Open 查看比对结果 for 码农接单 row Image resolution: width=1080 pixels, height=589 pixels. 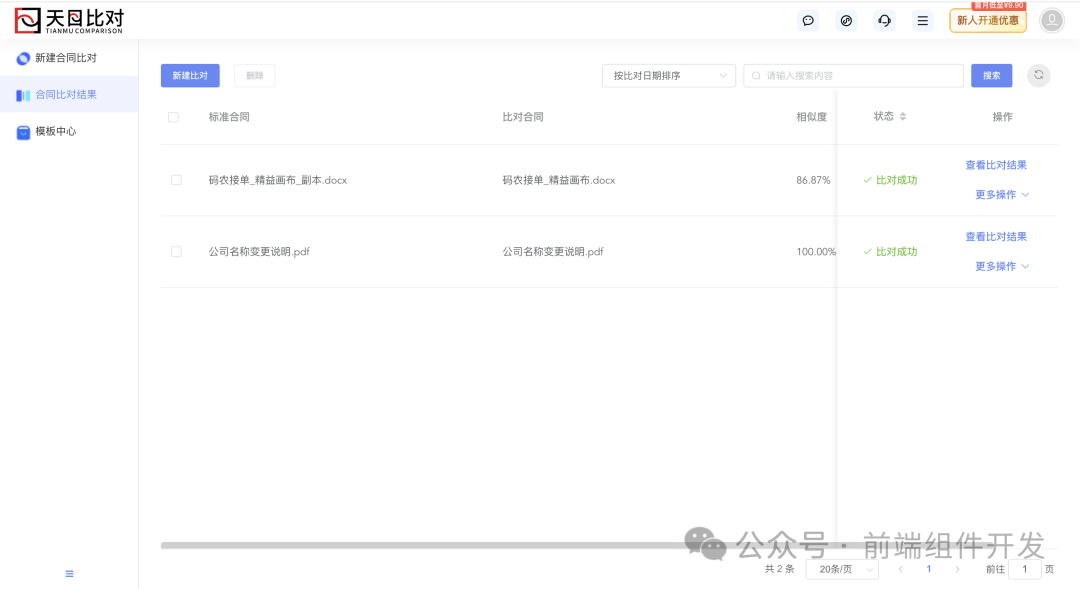click(x=996, y=165)
